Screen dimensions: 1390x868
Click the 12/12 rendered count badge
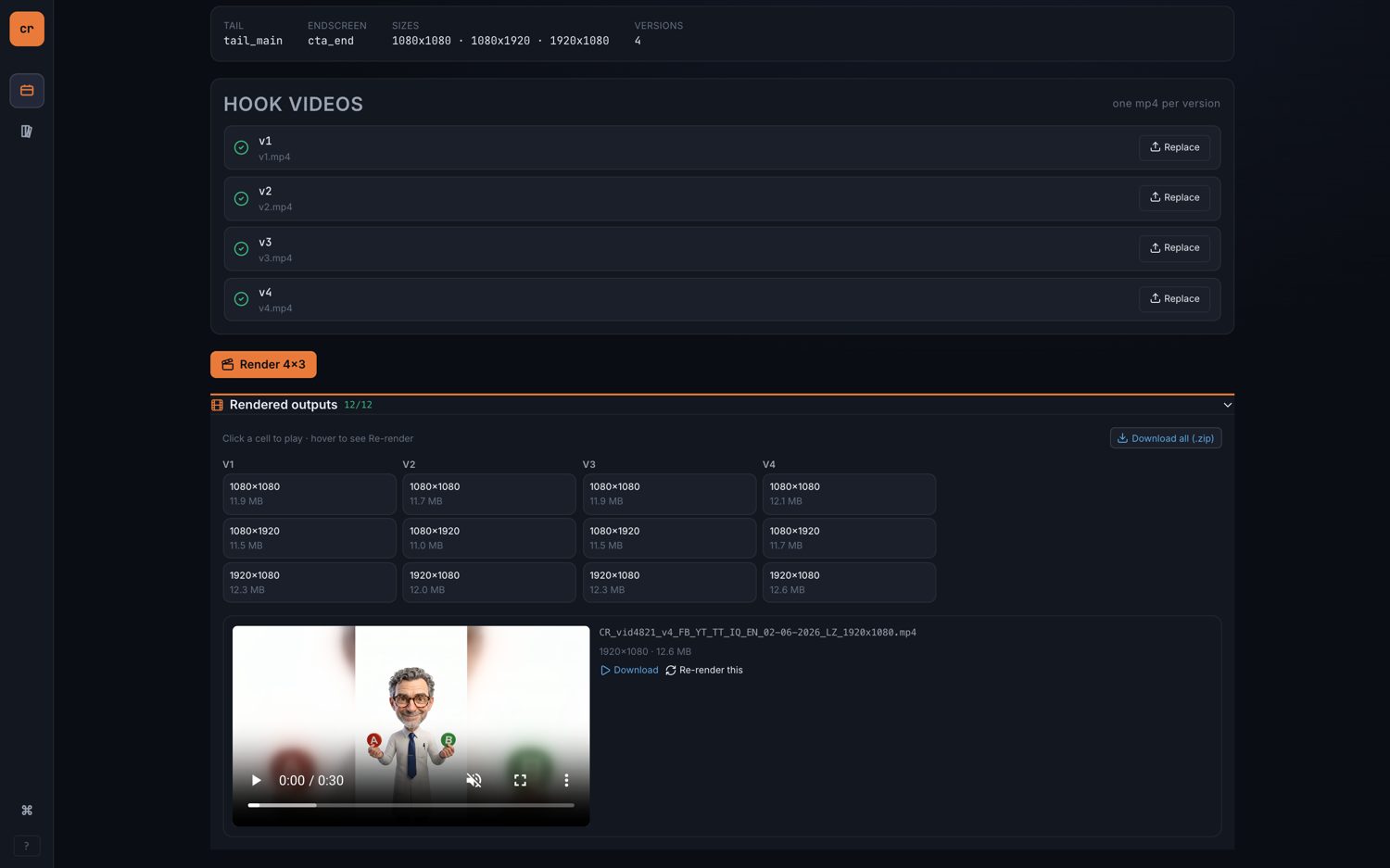[358, 405]
